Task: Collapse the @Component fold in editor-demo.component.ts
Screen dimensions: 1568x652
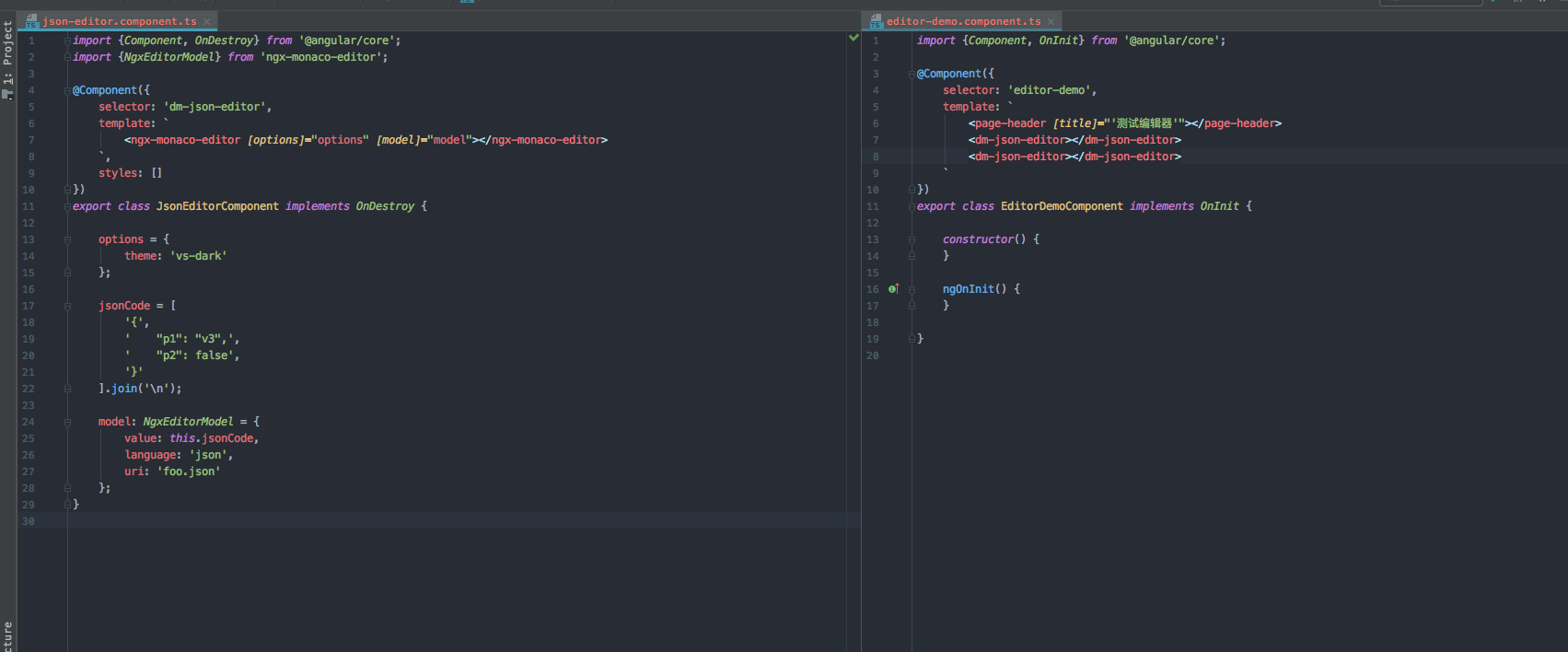Action: tap(912, 74)
